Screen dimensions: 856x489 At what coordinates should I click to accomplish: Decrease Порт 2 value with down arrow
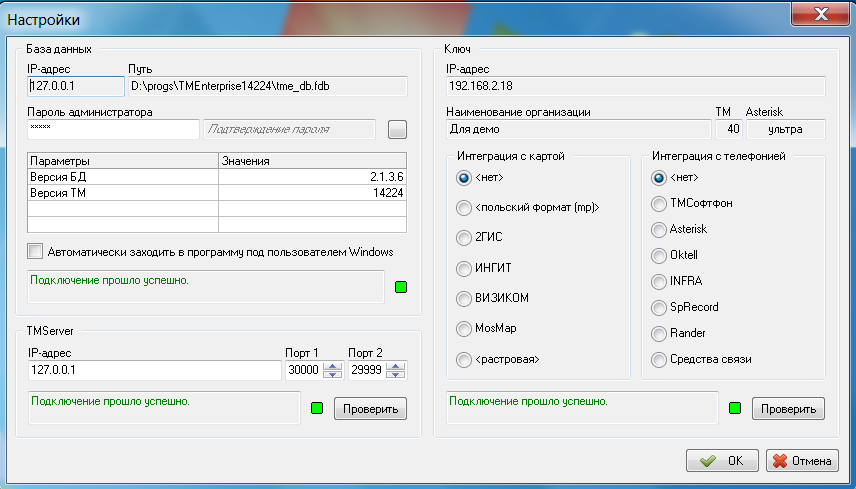coord(396,375)
